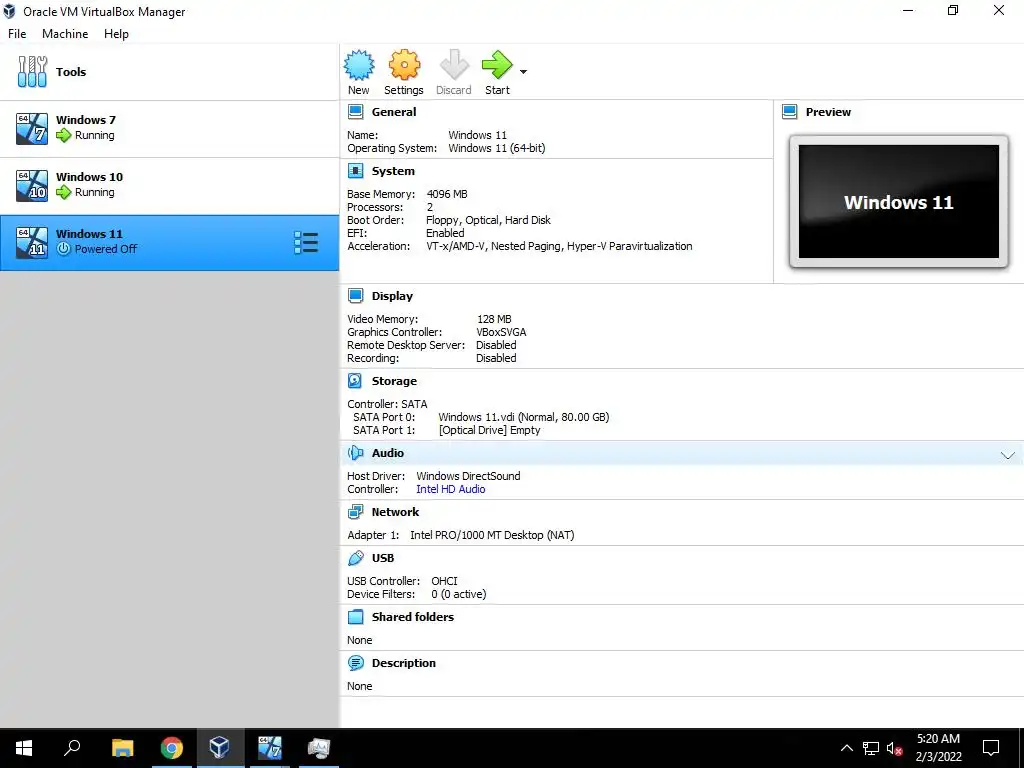Click the Windows 11 preview thumbnail

[x=899, y=202]
